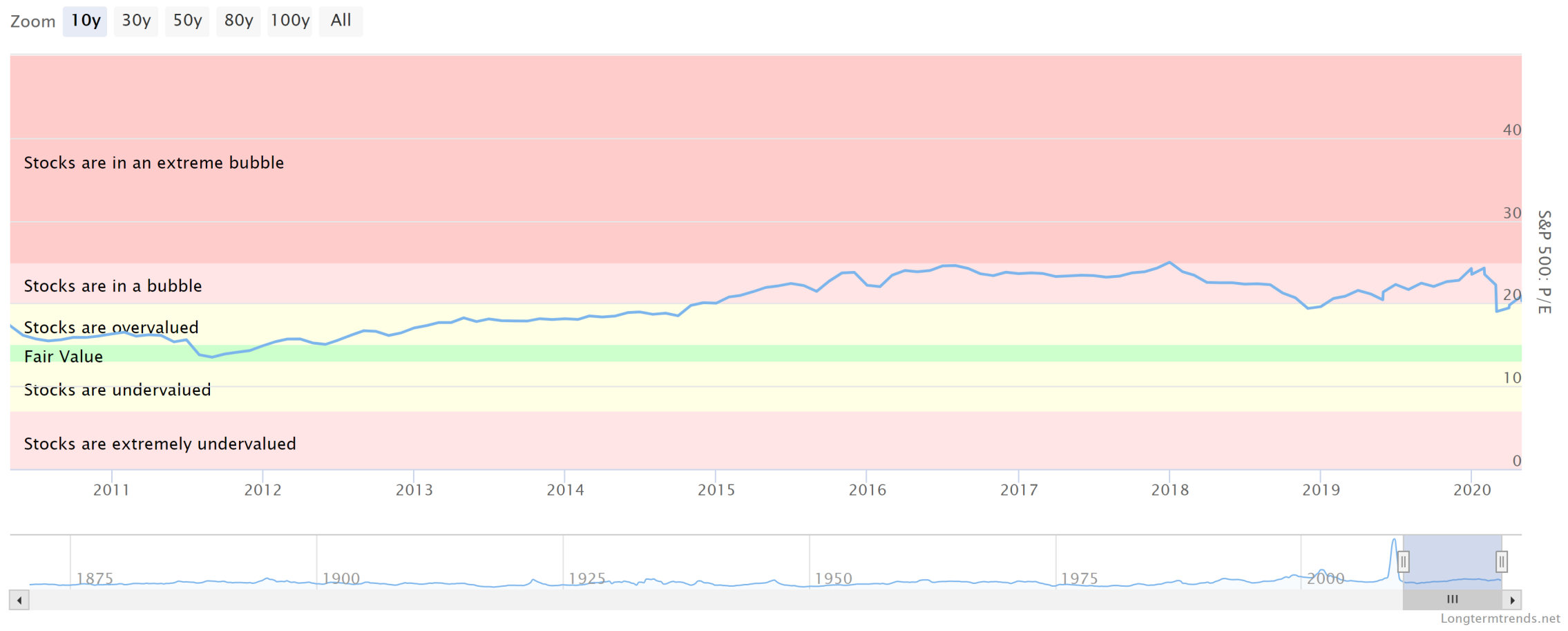Click the right navigator range handle

click(1502, 561)
